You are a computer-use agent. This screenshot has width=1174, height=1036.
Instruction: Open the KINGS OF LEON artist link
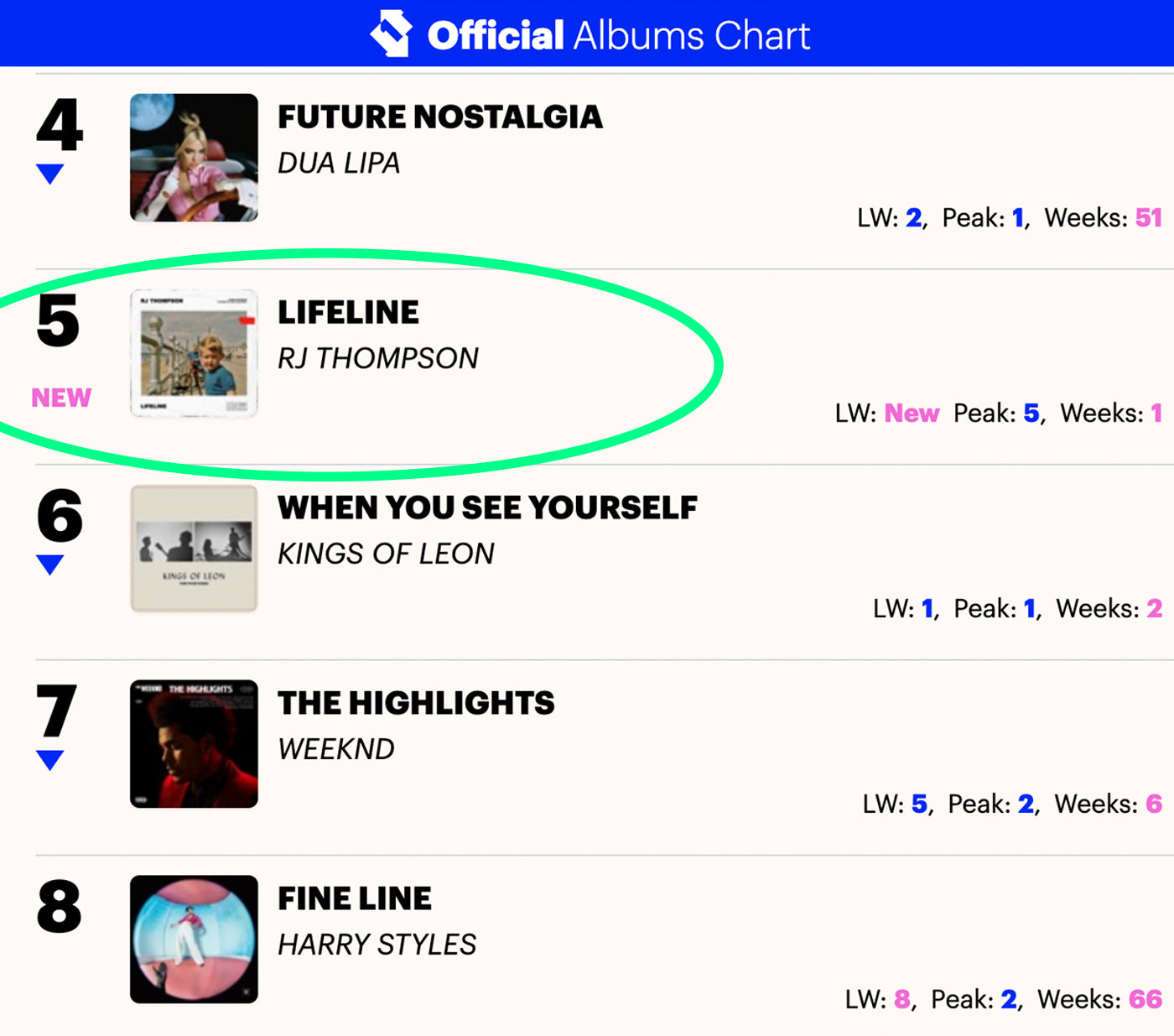tap(386, 554)
